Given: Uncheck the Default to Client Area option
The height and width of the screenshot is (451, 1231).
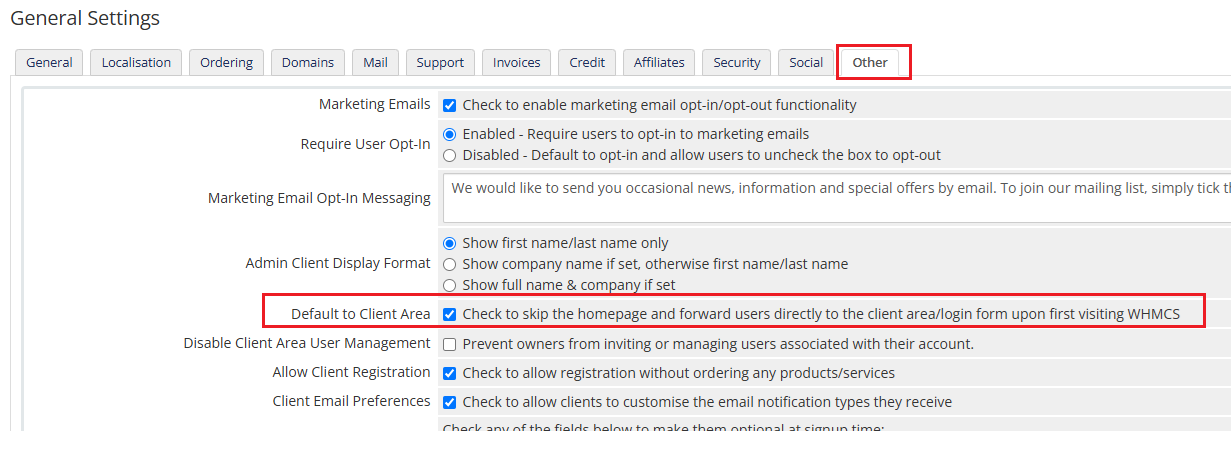Looking at the screenshot, I should point(450,314).
